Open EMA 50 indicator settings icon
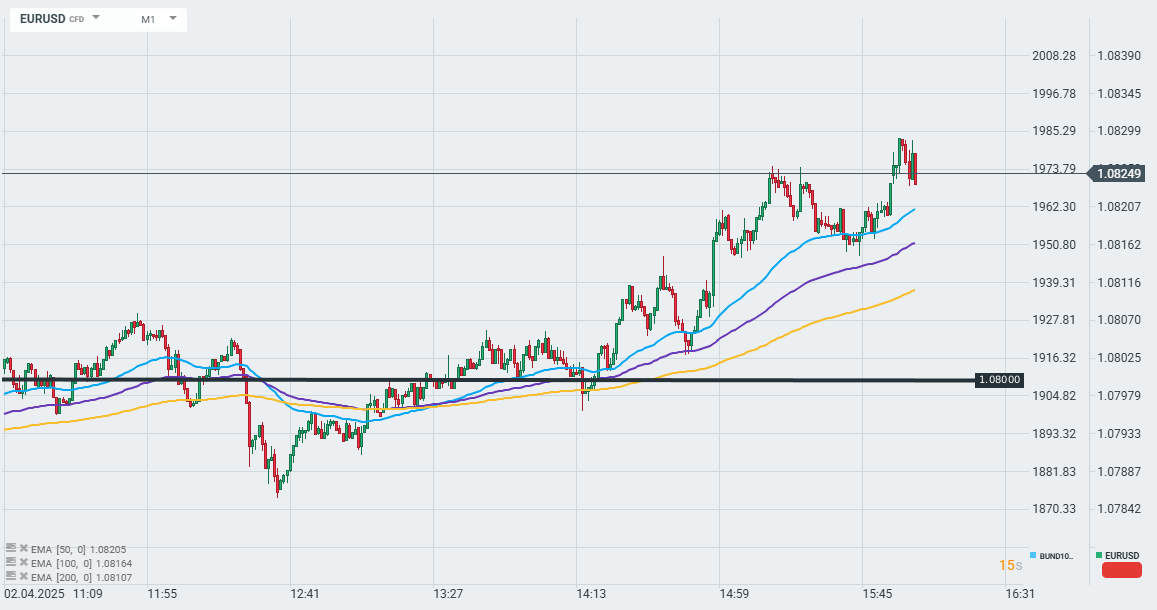This screenshot has width=1157, height=610. click(x=11, y=549)
